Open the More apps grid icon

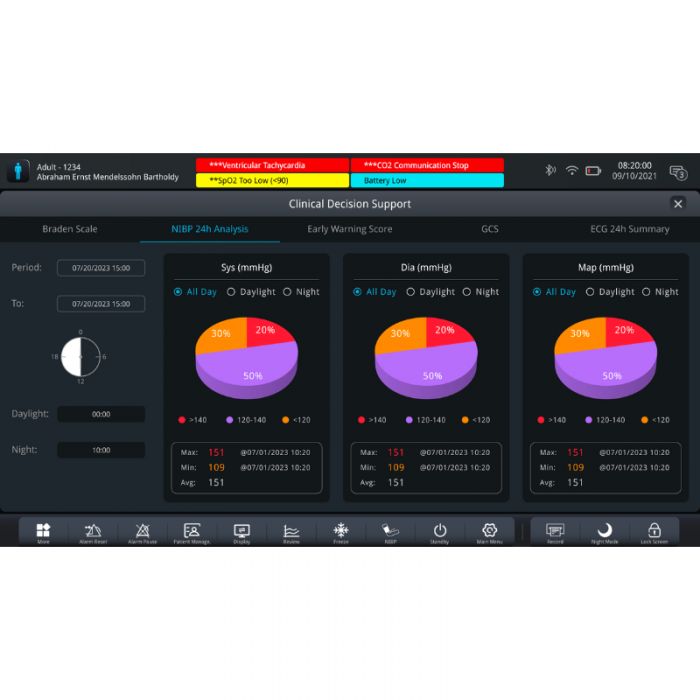click(x=43, y=531)
